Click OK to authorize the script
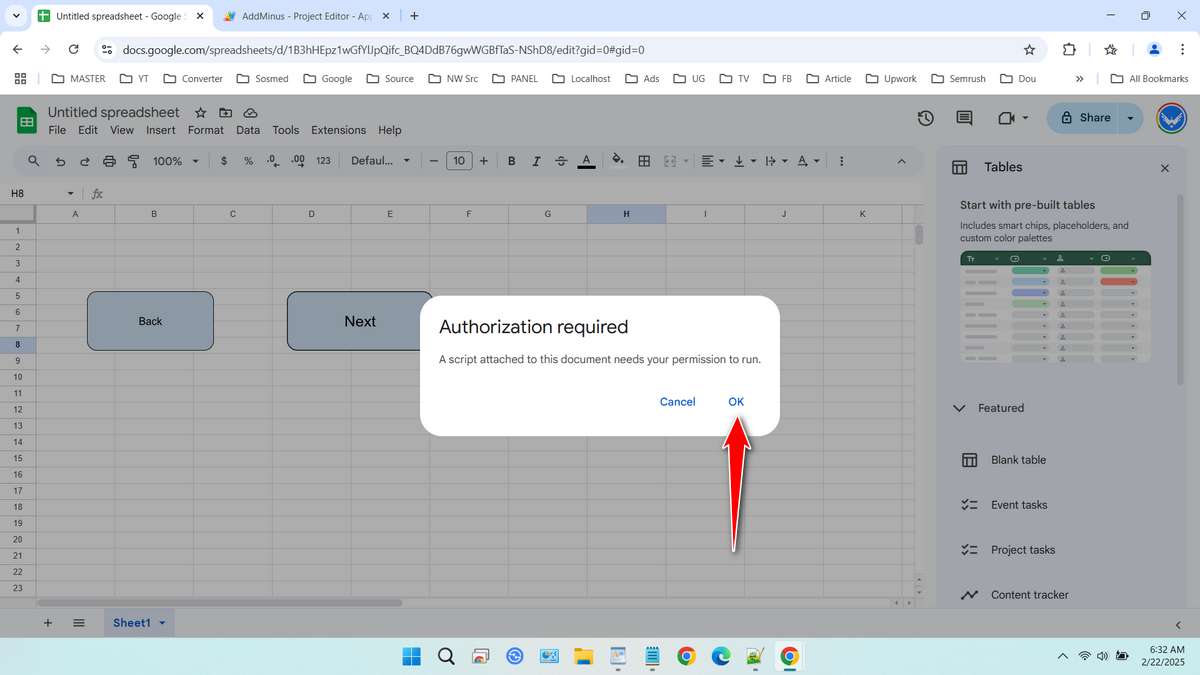1200x675 pixels. 736,401
